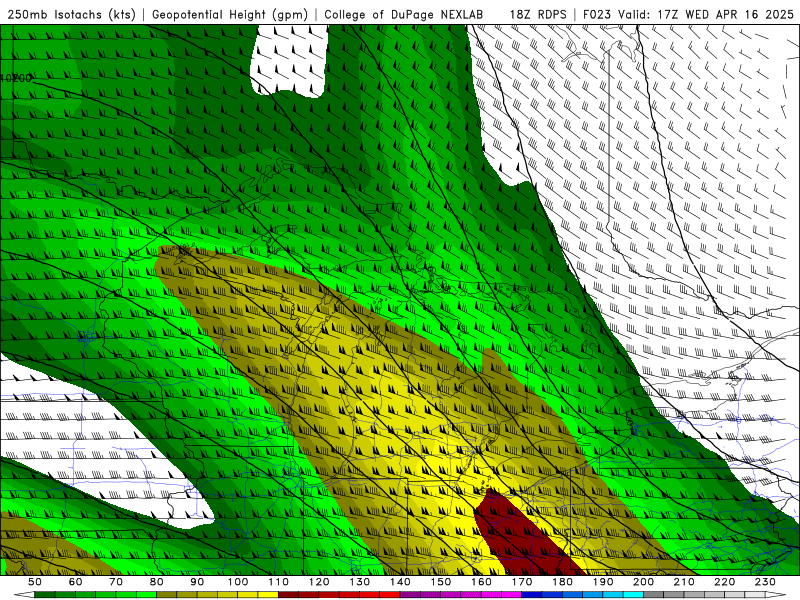The width and height of the screenshot is (800, 600).
Task: Click the '70' legend value
Action: 116,582
